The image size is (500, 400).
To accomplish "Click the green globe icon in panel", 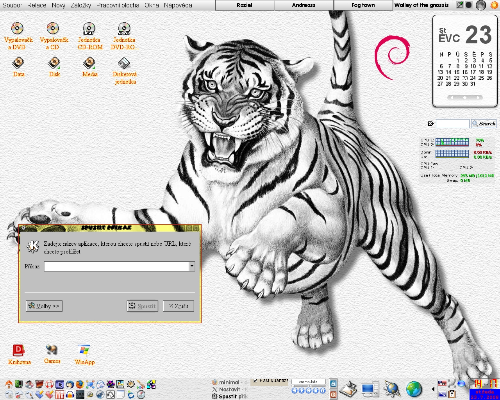I will [414, 389].
